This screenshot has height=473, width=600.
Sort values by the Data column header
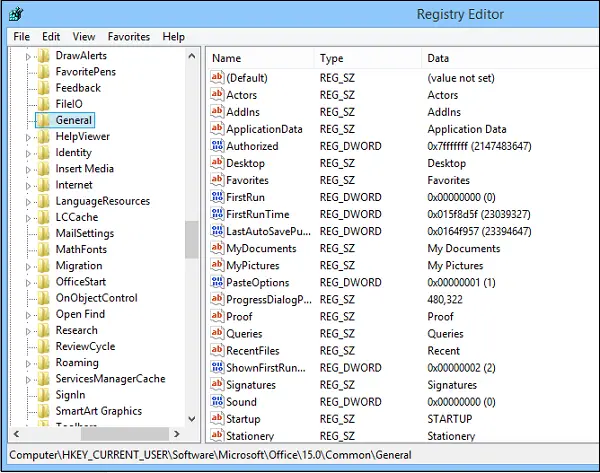pos(510,58)
